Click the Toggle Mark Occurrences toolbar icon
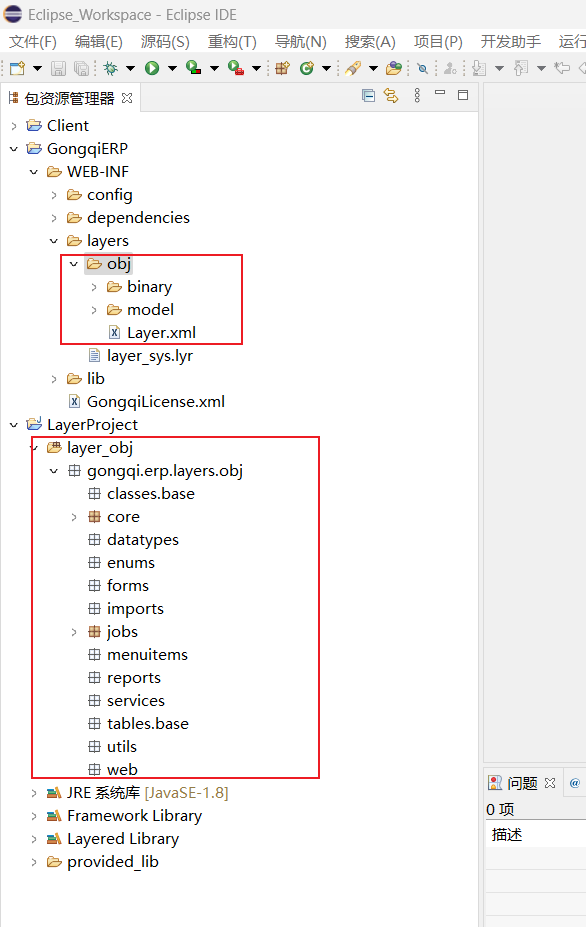 422,69
